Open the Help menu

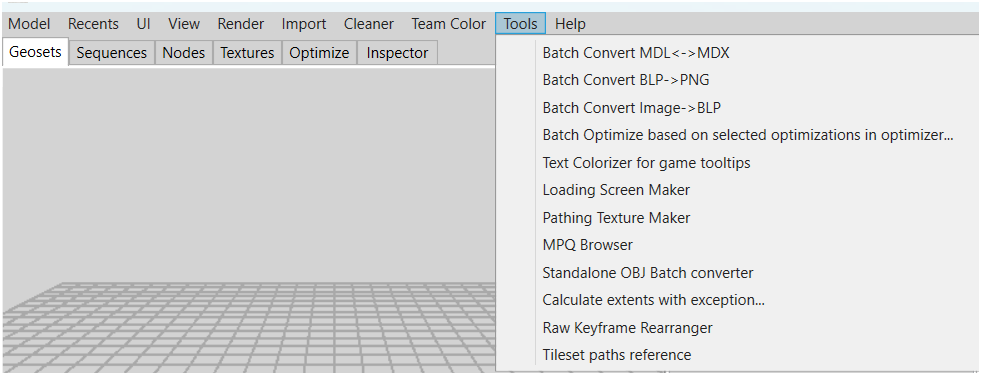tap(571, 24)
